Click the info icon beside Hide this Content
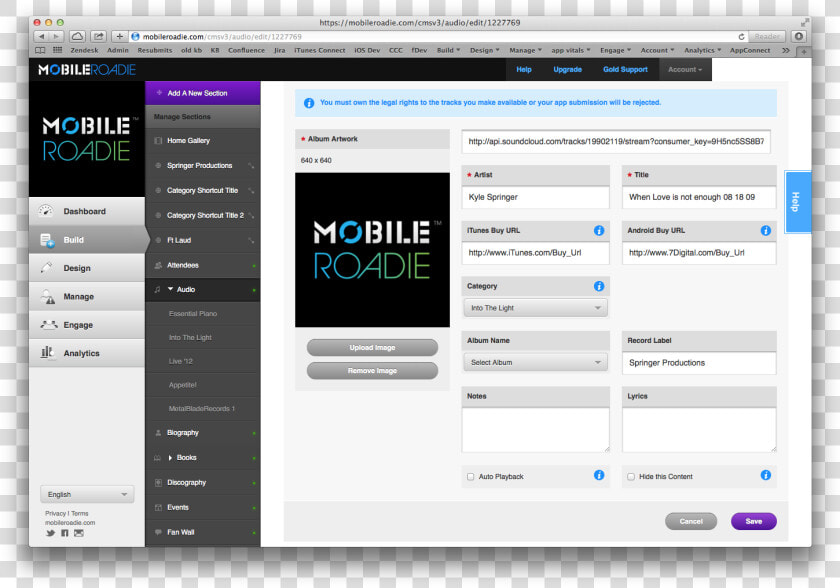 tap(766, 475)
